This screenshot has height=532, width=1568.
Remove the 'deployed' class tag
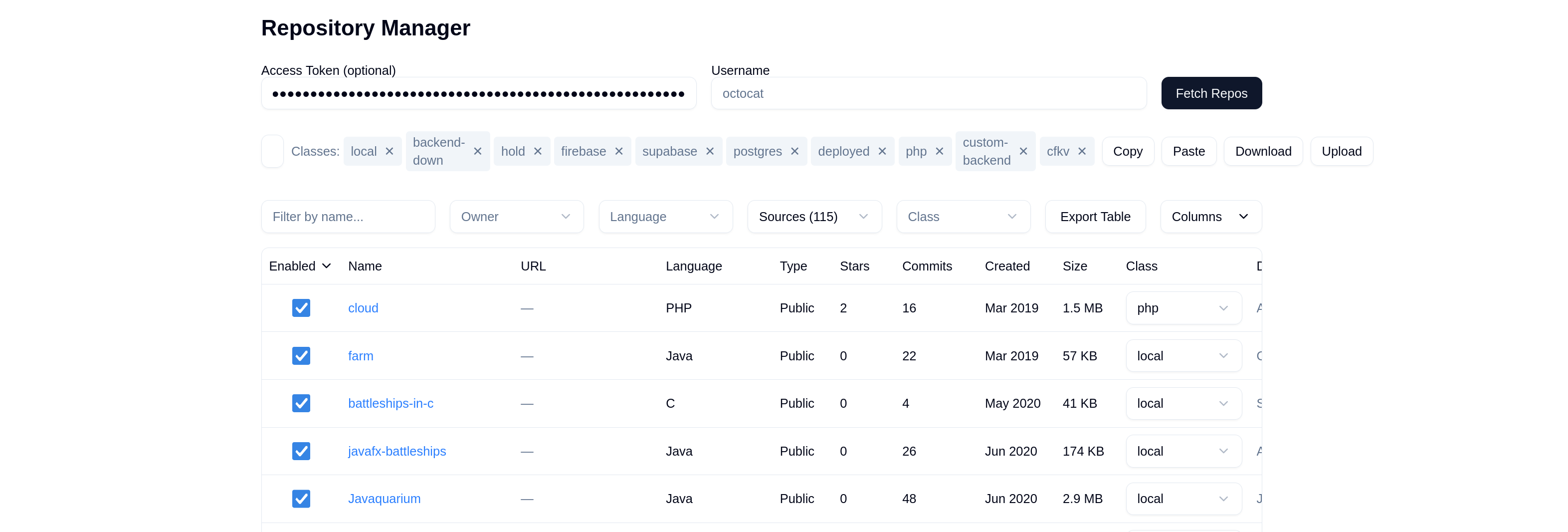[882, 151]
